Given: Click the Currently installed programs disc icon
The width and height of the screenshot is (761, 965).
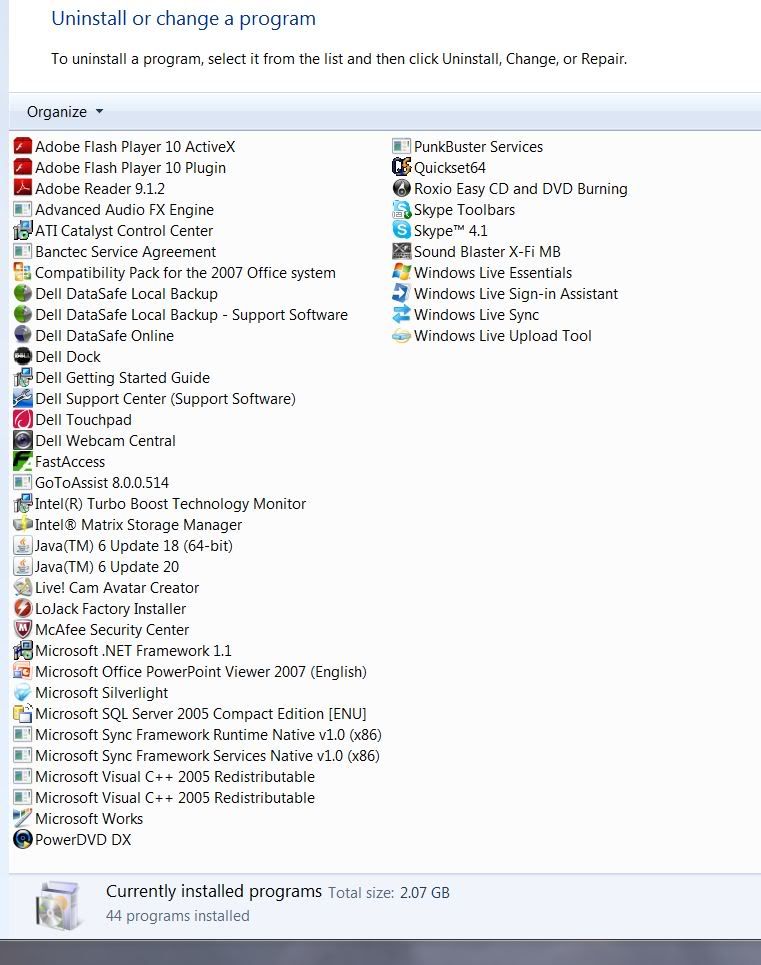Looking at the screenshot, I should (59, 905).
